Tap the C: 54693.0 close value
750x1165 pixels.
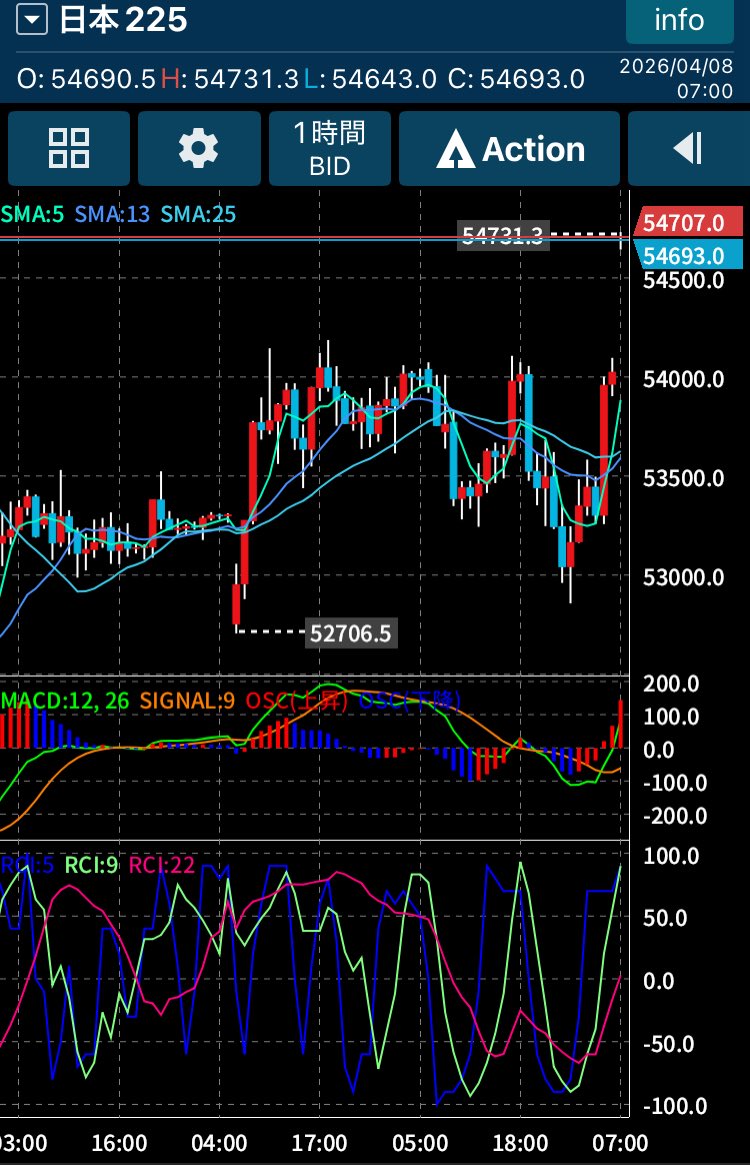coord(517,79)
